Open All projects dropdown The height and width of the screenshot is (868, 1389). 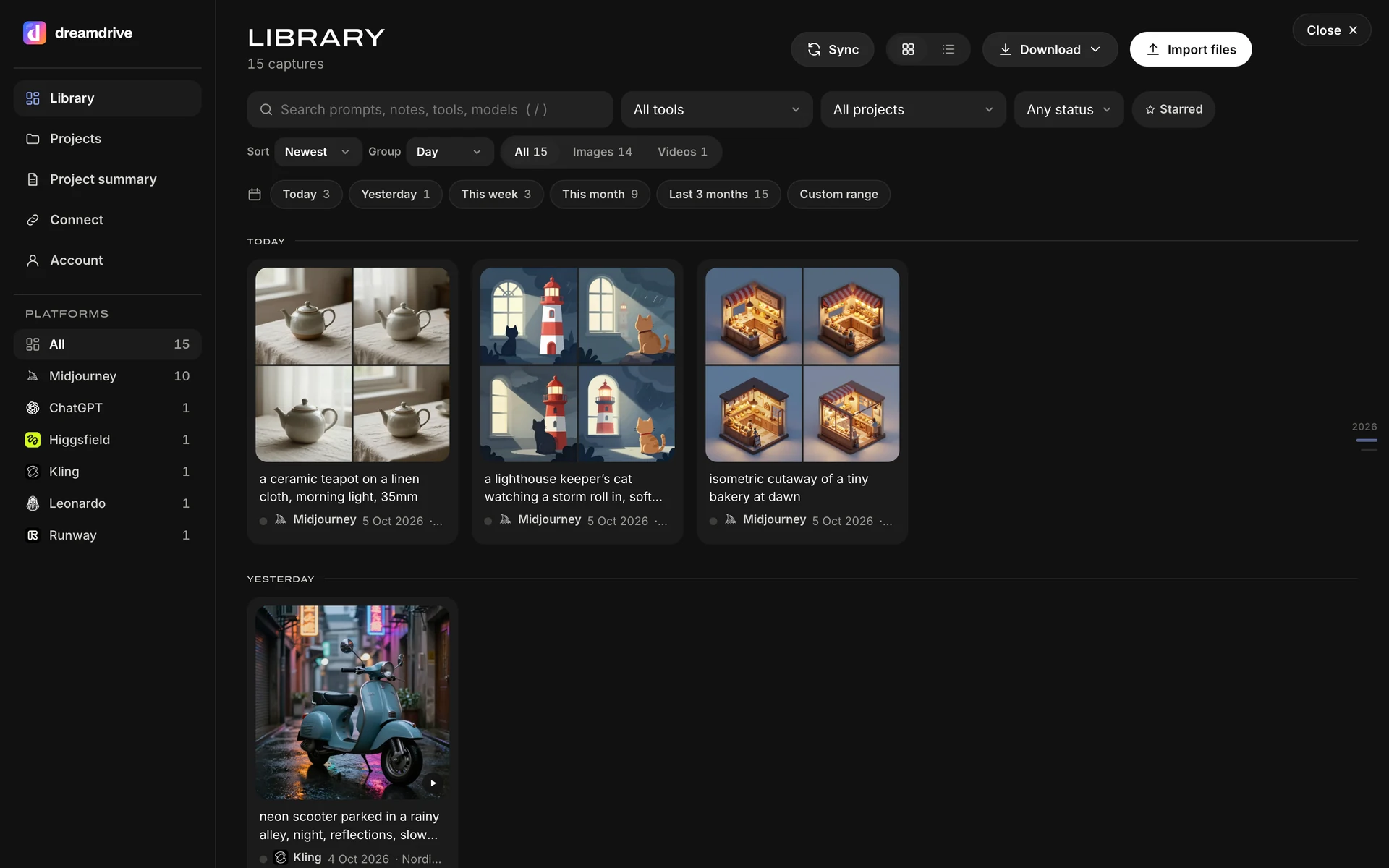click(x=913, y=109)
